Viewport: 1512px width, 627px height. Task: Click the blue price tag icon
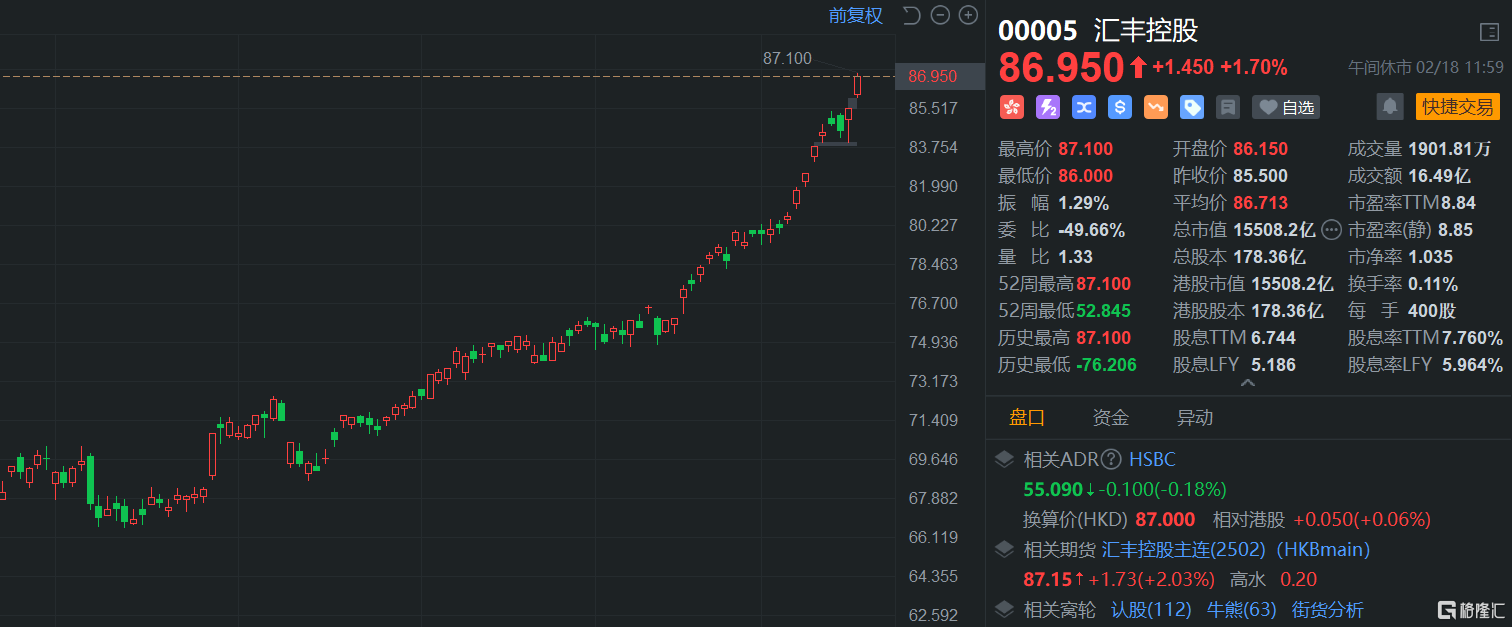tap(1191, 107)
